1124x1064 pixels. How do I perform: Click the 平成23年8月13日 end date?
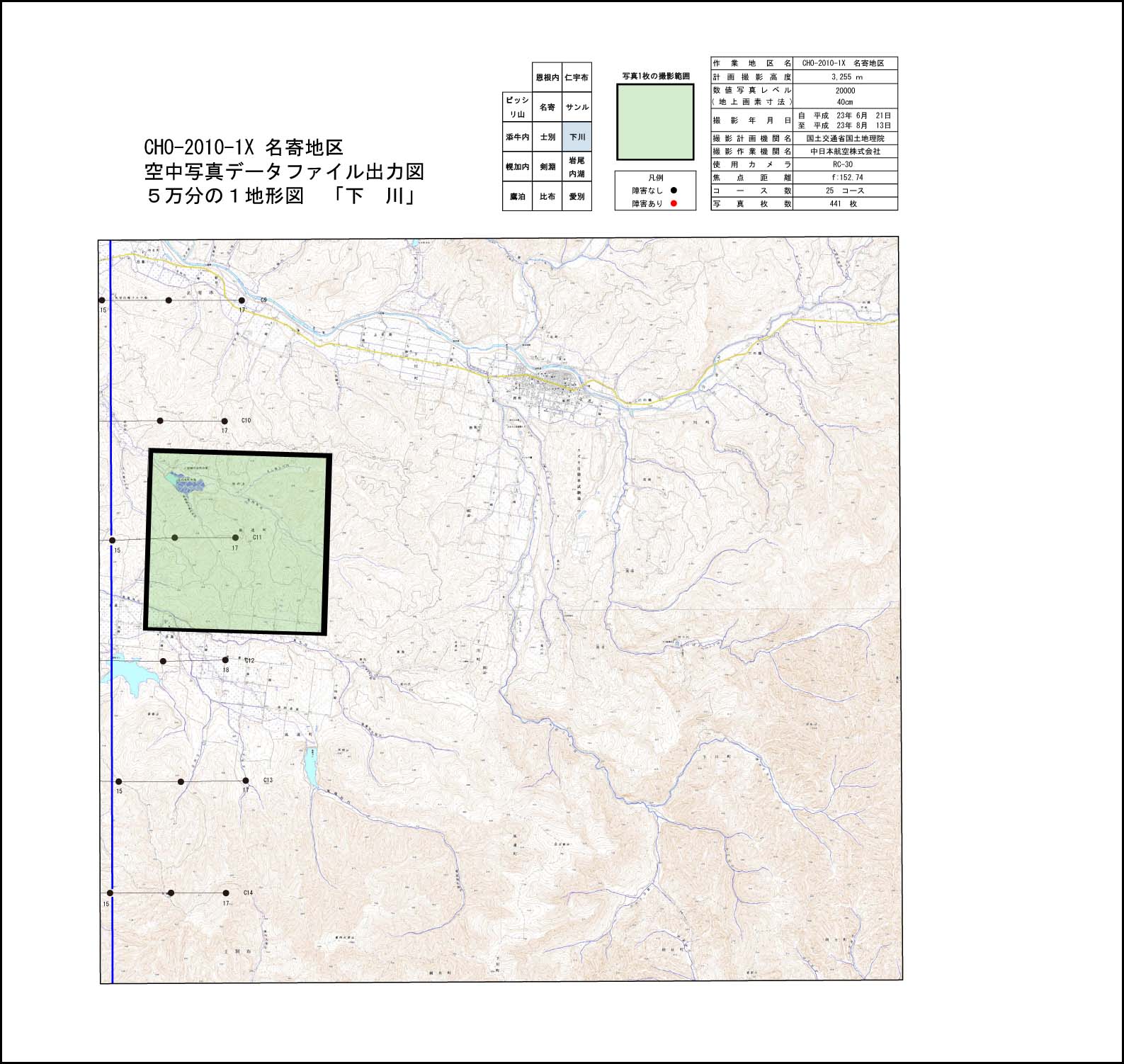tap(845, 125)
